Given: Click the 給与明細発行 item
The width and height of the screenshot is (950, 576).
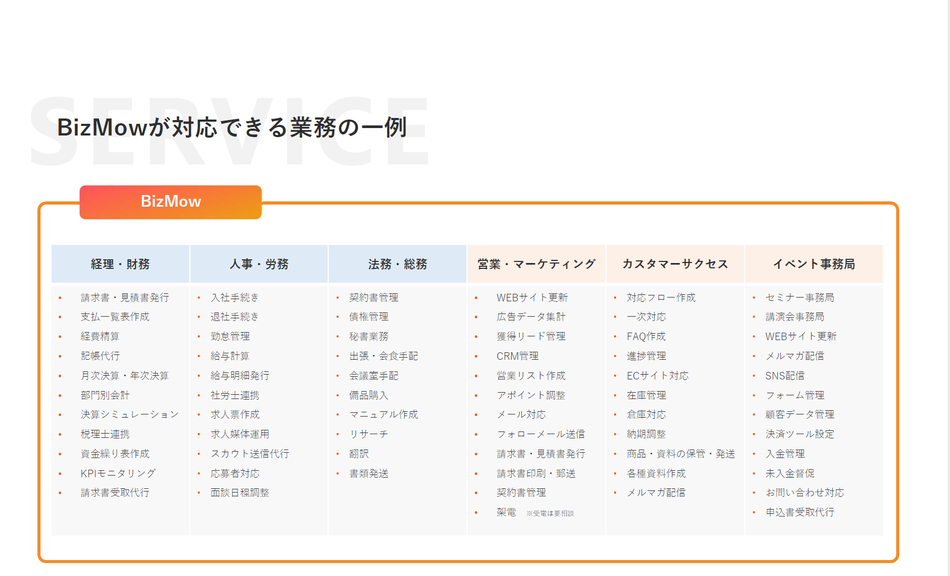Looking at the screenshot, I should coord(240,376).
